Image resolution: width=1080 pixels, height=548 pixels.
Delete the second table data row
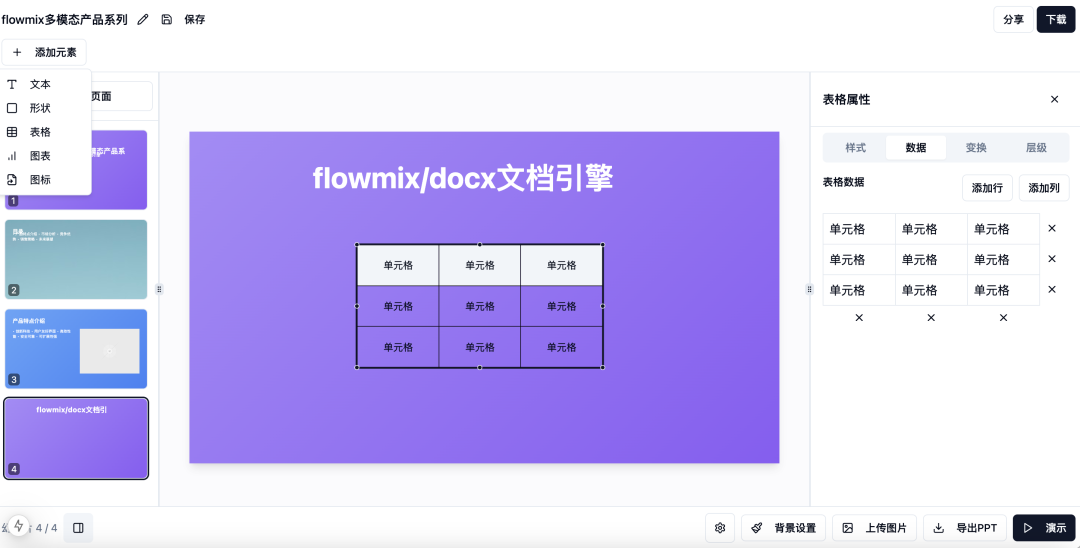point(1052,259)
